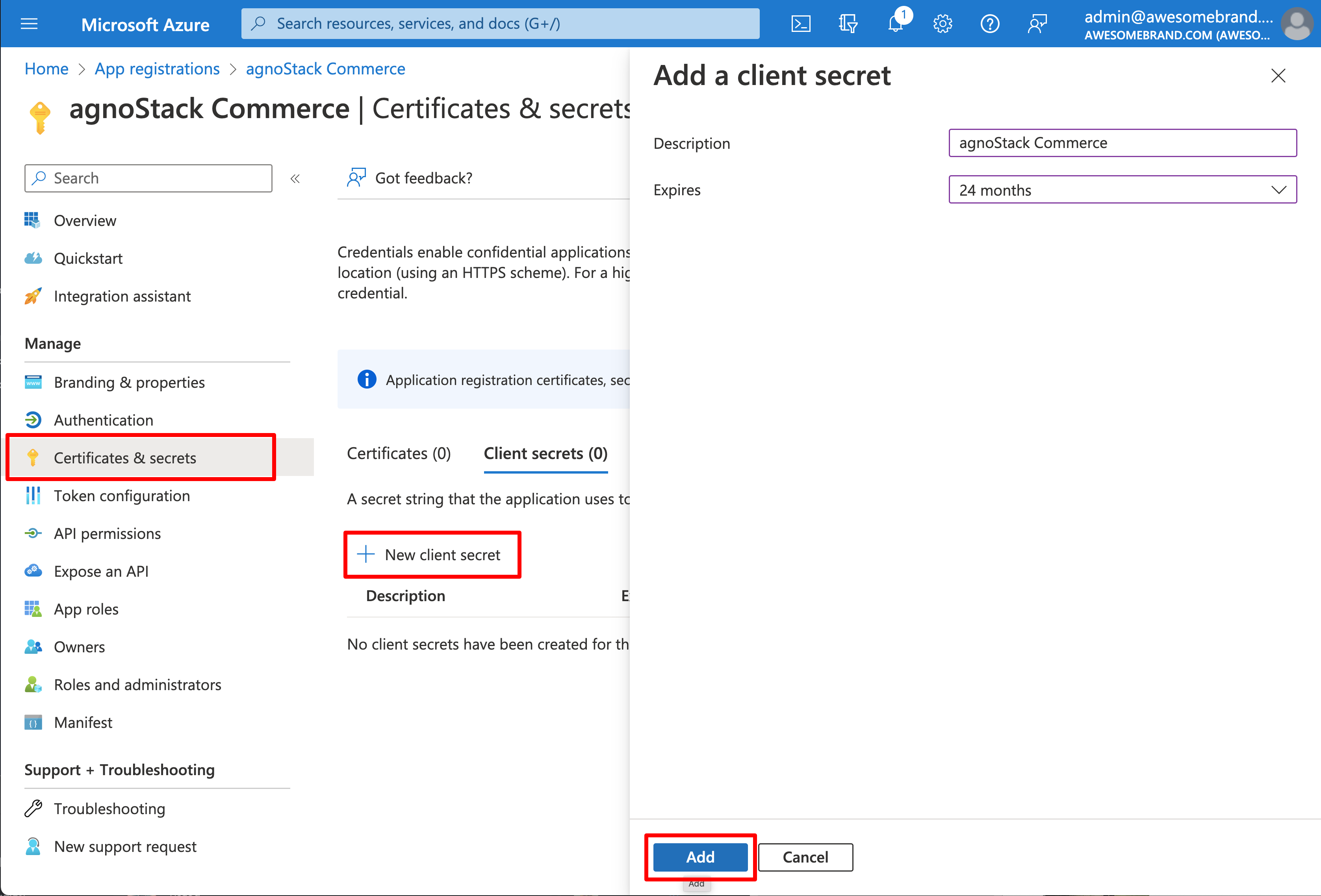Open agnoStack Commerce breadcrumb
Screen dimensions: 1321x896
coord(325,69)
